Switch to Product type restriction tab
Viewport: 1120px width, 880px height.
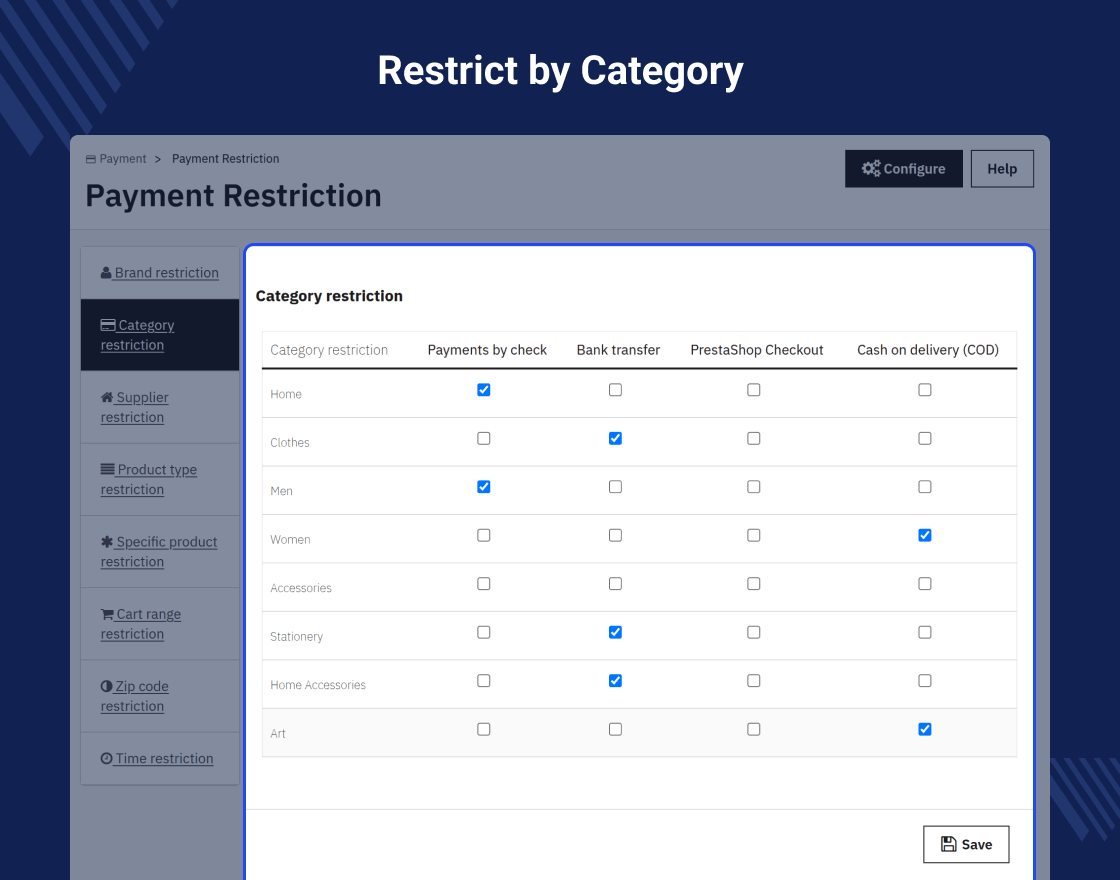pyautogui.click(x=160, y=479)
